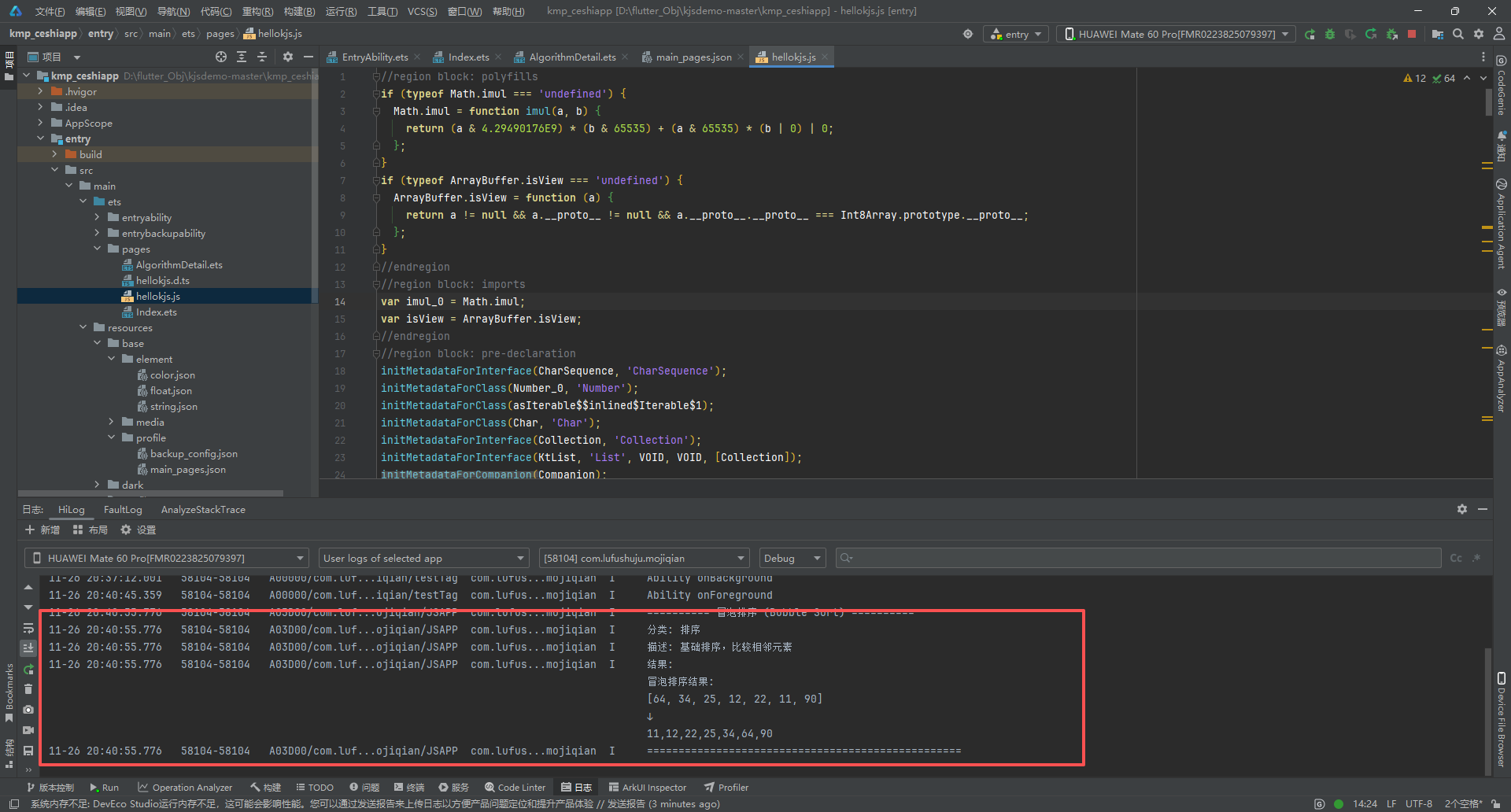Screen dimensions: 1511x812
Task: Click 布局 layout button in HiLog
Action: point(91,530)
